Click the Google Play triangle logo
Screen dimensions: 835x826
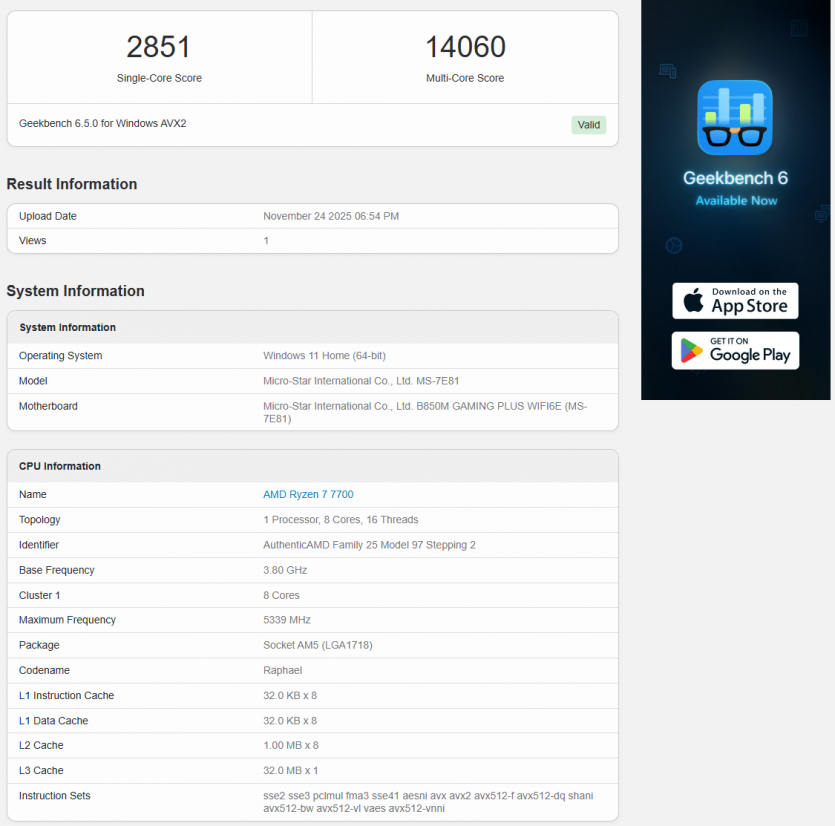[x=691, y=350]
